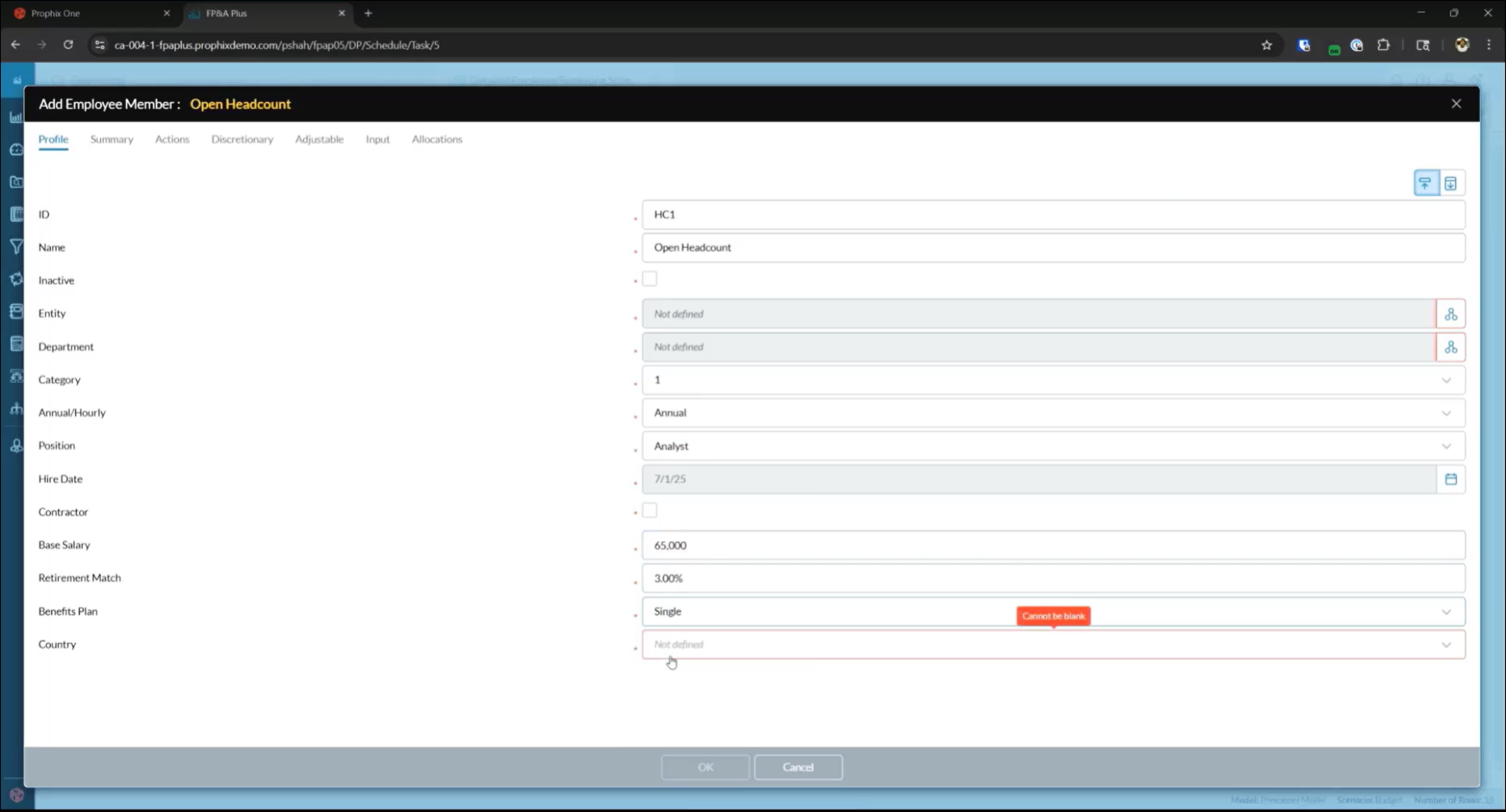Close the Add Employee Member dialog
The height and width of the screenshot is (812, 1506).
coord(1456,104)
